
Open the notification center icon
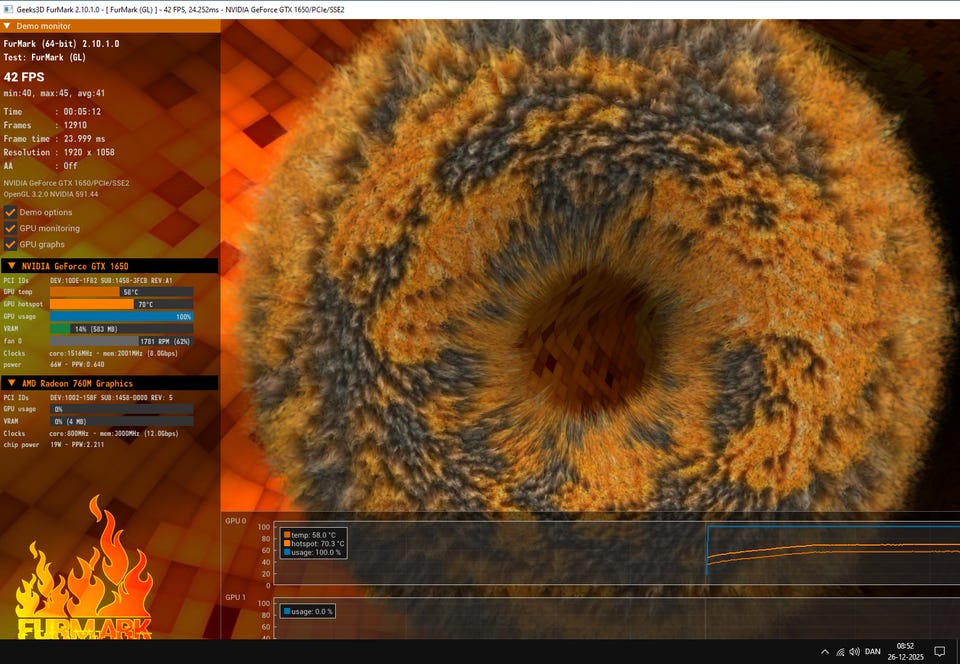[939, 652]
